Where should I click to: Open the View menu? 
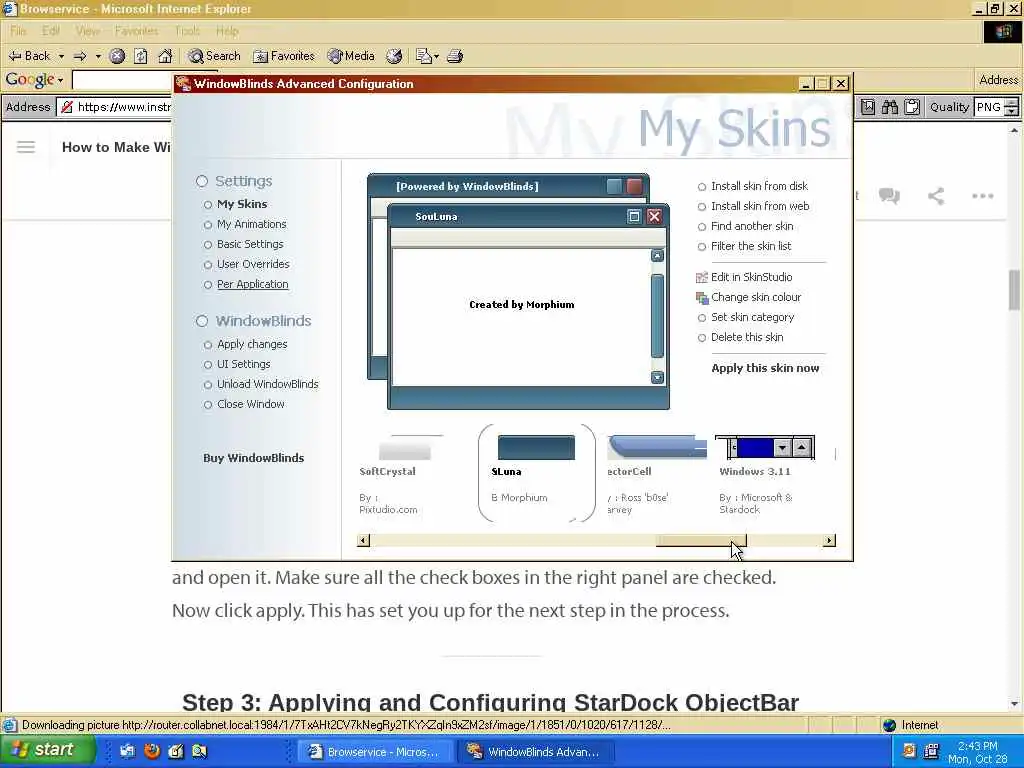(x=88, y=31)
